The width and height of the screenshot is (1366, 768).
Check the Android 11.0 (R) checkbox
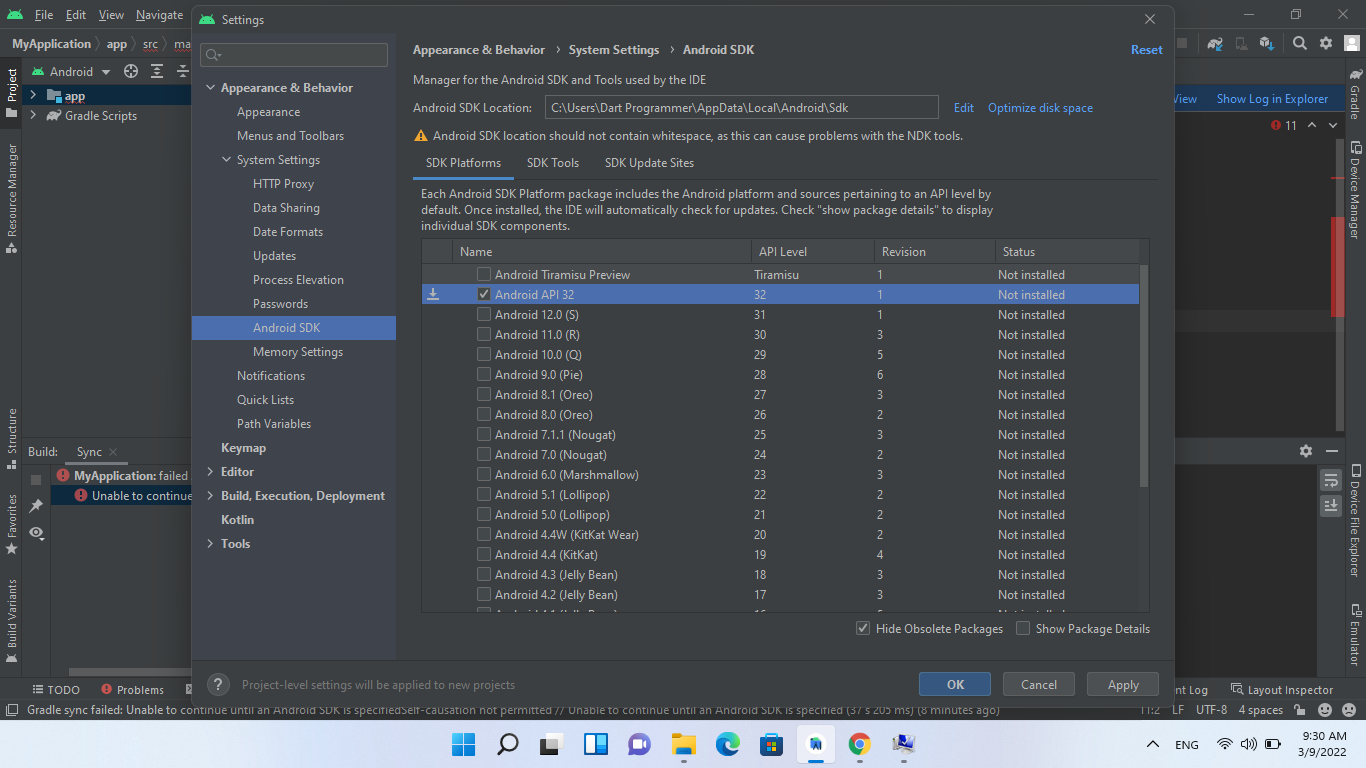tap(484, 334)
